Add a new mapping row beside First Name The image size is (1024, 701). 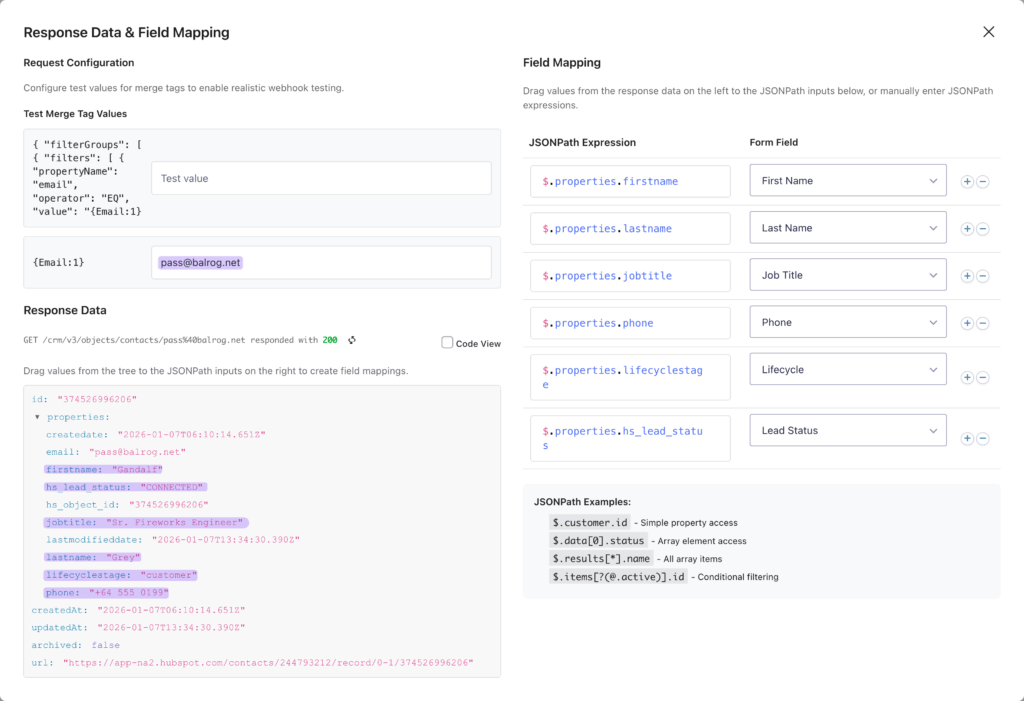pyautogui.click(x=967, y=181)
